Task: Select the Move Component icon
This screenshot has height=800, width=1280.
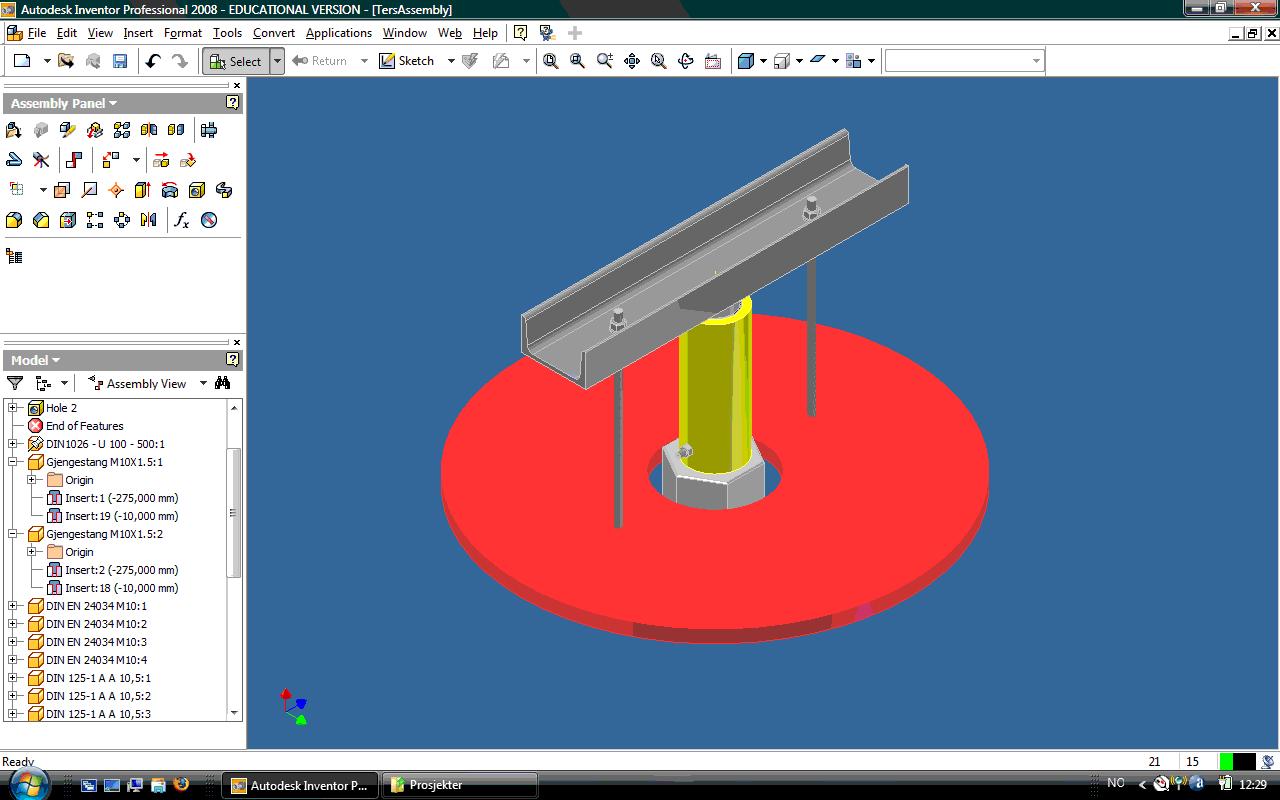Action: click(161, 160)
